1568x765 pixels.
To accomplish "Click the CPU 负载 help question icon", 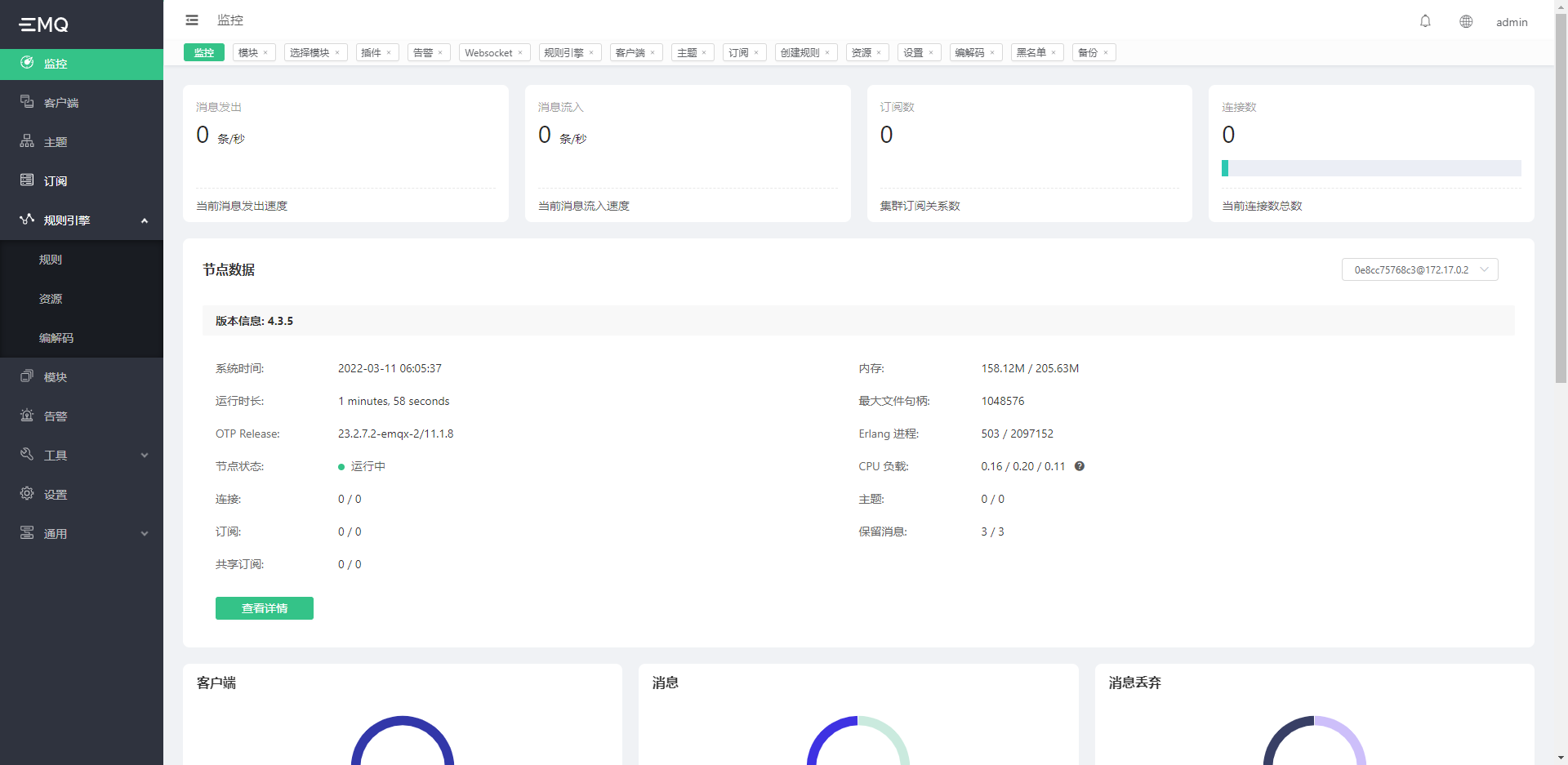I will [1080, 466].
